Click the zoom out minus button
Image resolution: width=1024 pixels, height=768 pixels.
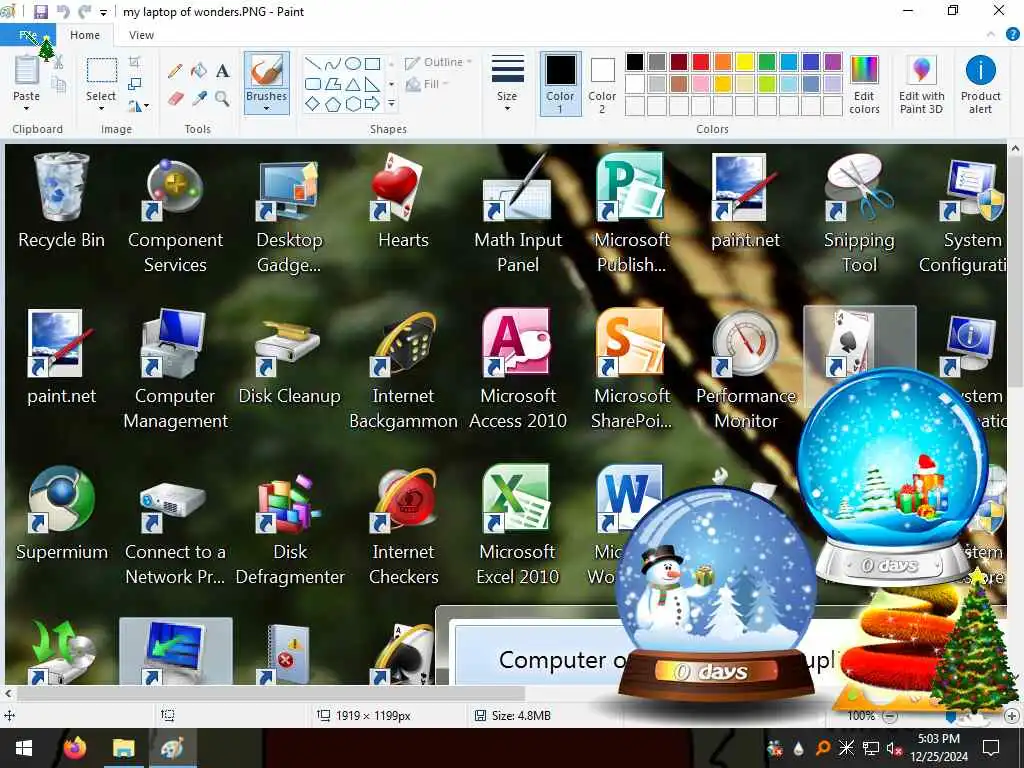pos(889,716)
